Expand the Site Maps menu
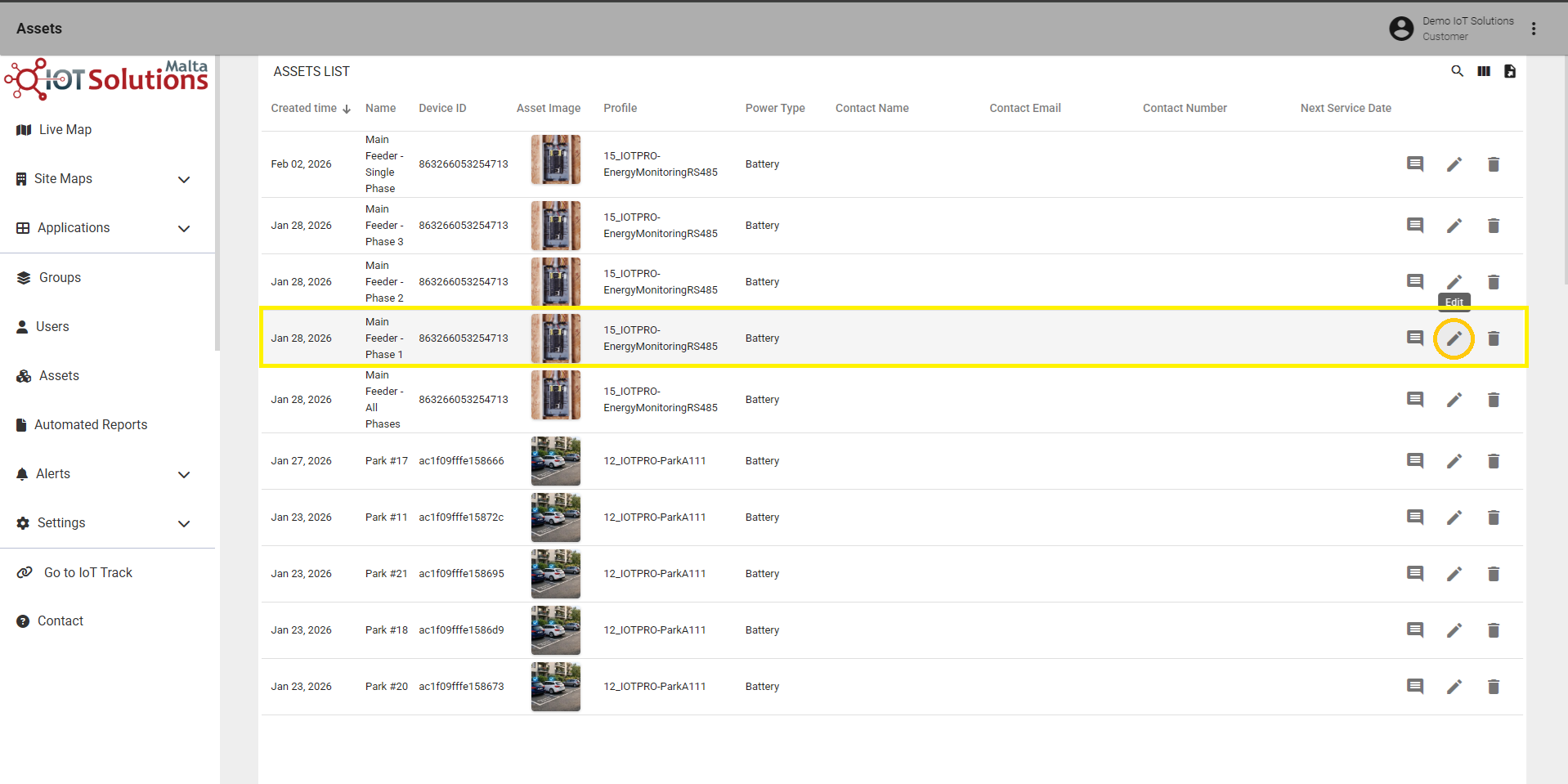 point(184,179)
